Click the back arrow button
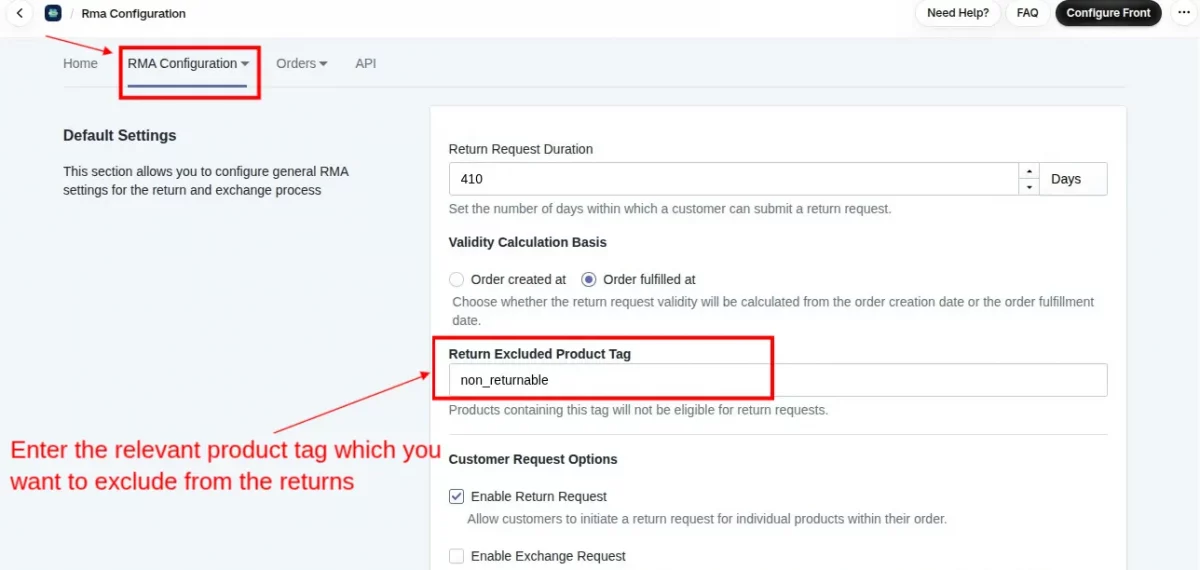This screenshot has height=570, width=1200. click(x=20, y=13)
